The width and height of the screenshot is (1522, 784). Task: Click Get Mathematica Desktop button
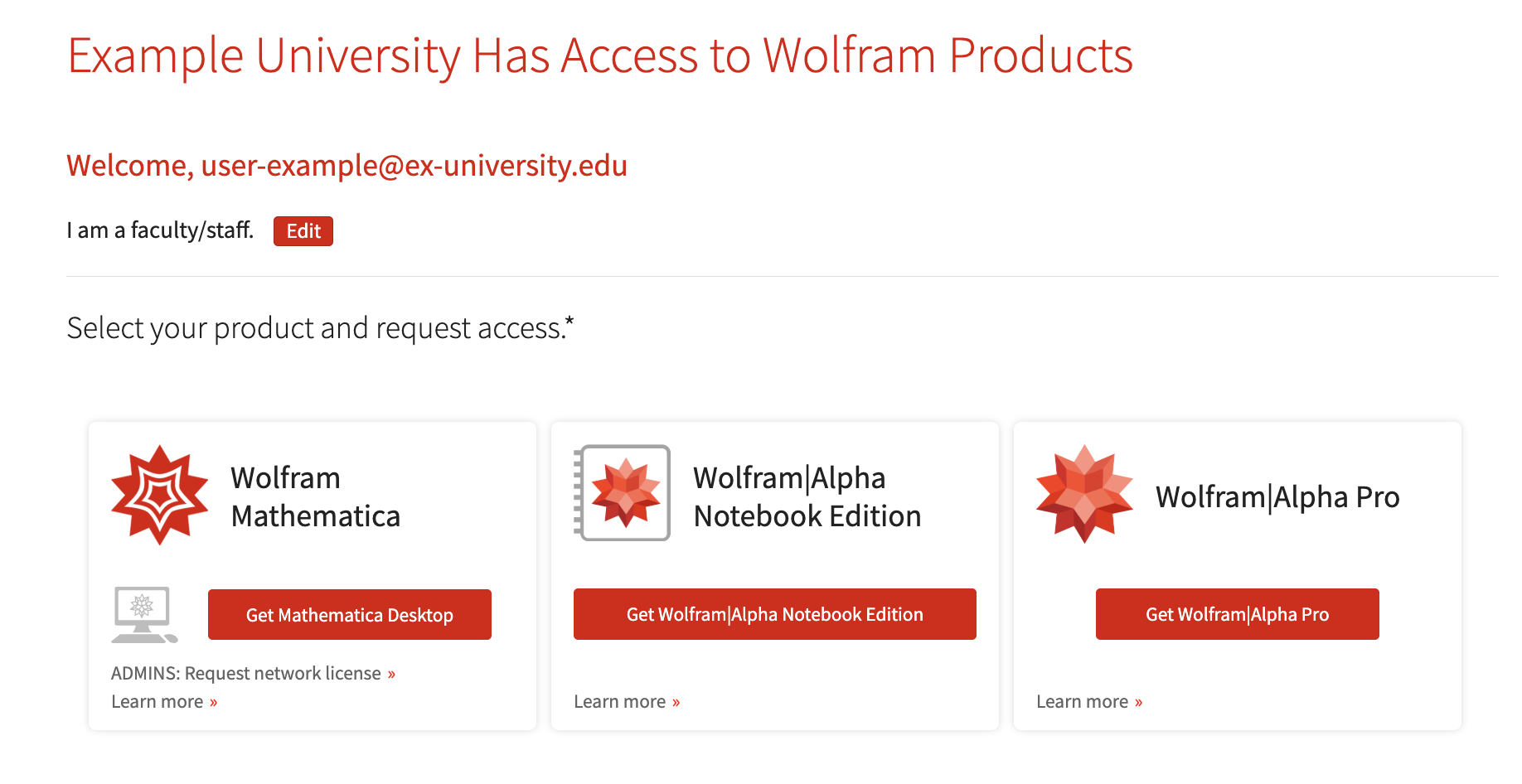(x=349, y=615)
